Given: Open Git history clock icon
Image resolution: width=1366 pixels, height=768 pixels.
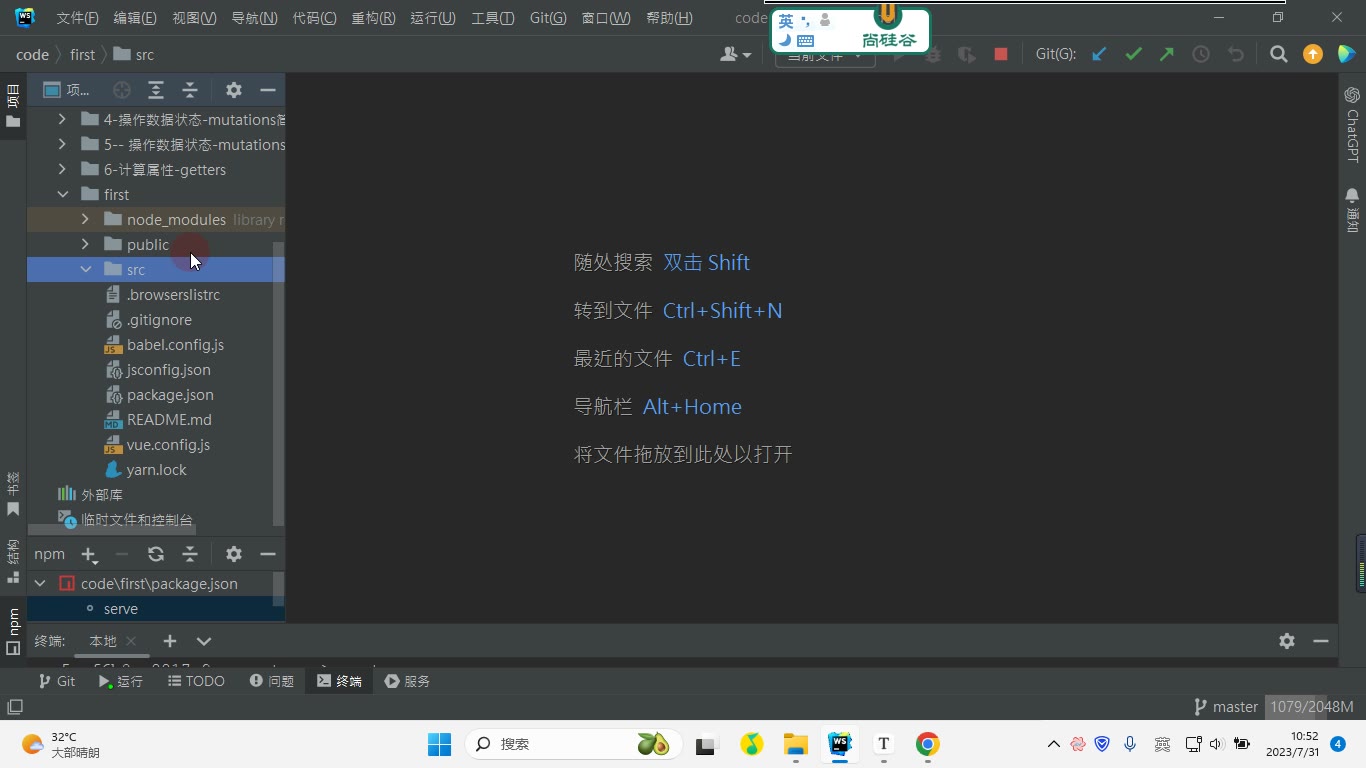Looking at the screenshot, I should [x=1201, y=54].
